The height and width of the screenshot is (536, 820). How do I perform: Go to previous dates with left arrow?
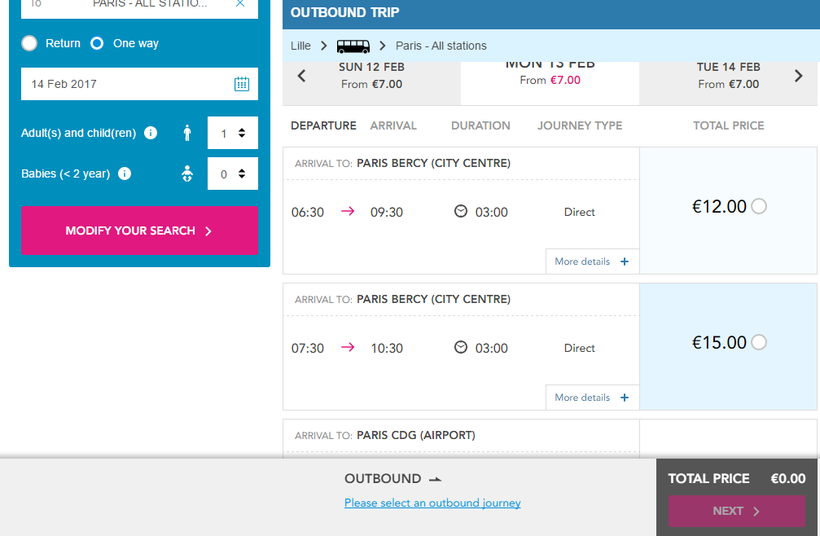click(x=302, y=76)
